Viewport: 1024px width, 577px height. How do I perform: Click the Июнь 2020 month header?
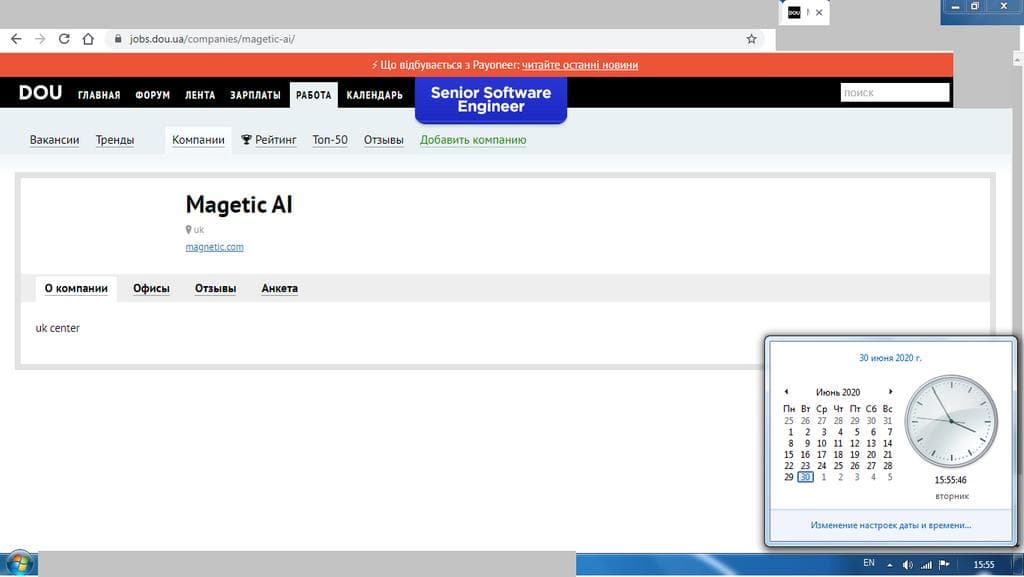tap(838, 392)
